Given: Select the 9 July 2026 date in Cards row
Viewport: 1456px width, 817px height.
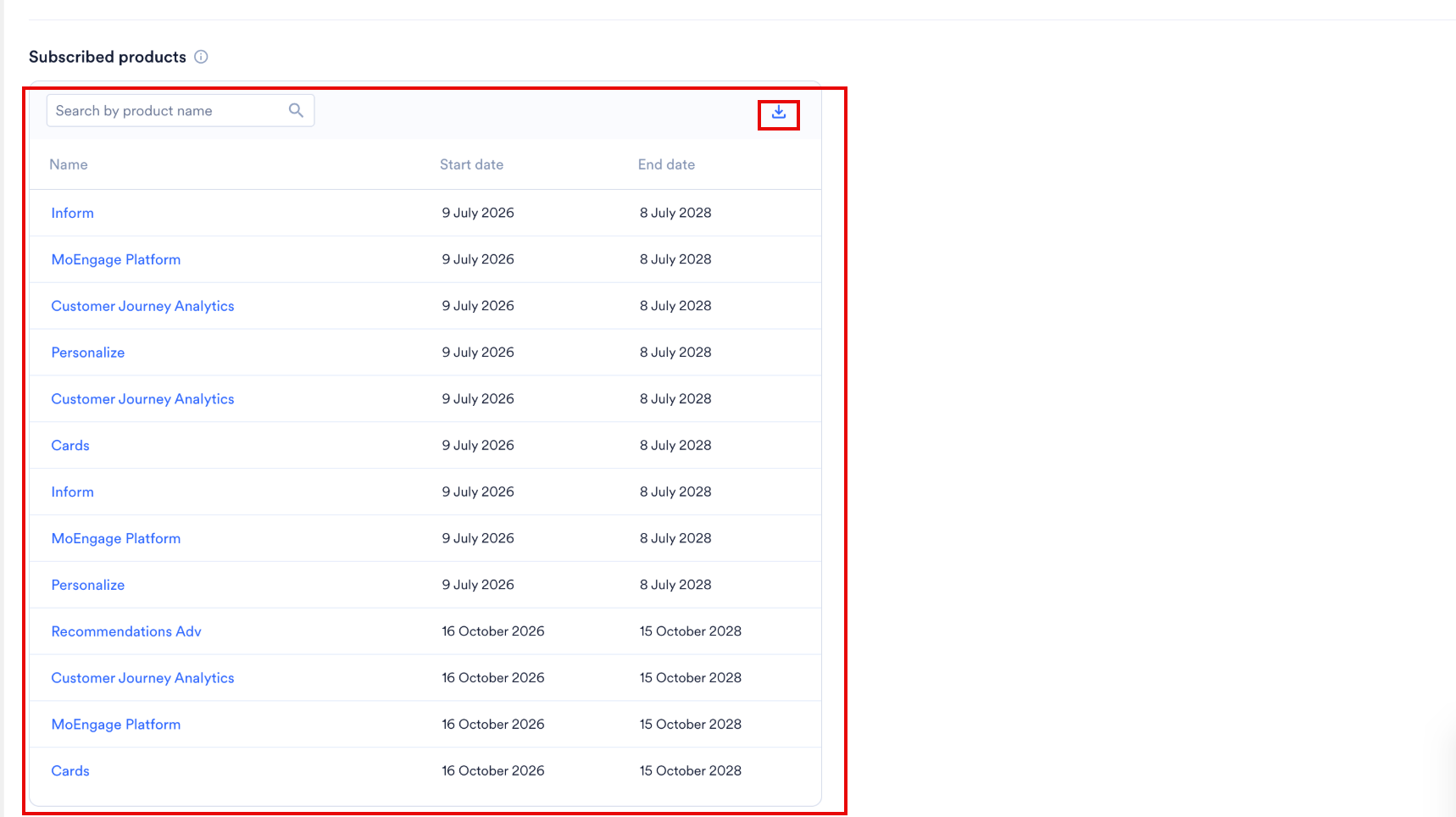Looking at the screenshot, I should pyautogui.click(x=478, y=445).
